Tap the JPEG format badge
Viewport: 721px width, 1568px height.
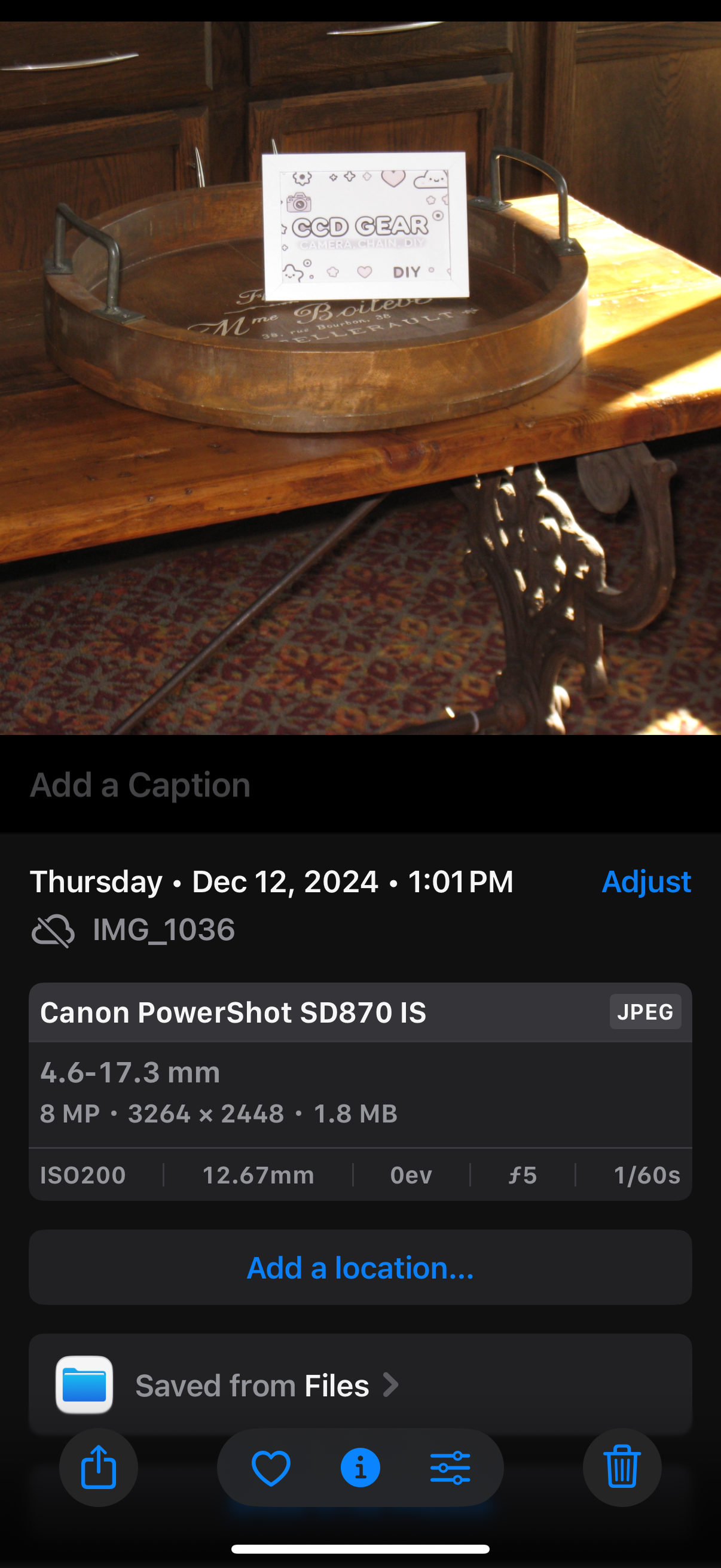645,1012
